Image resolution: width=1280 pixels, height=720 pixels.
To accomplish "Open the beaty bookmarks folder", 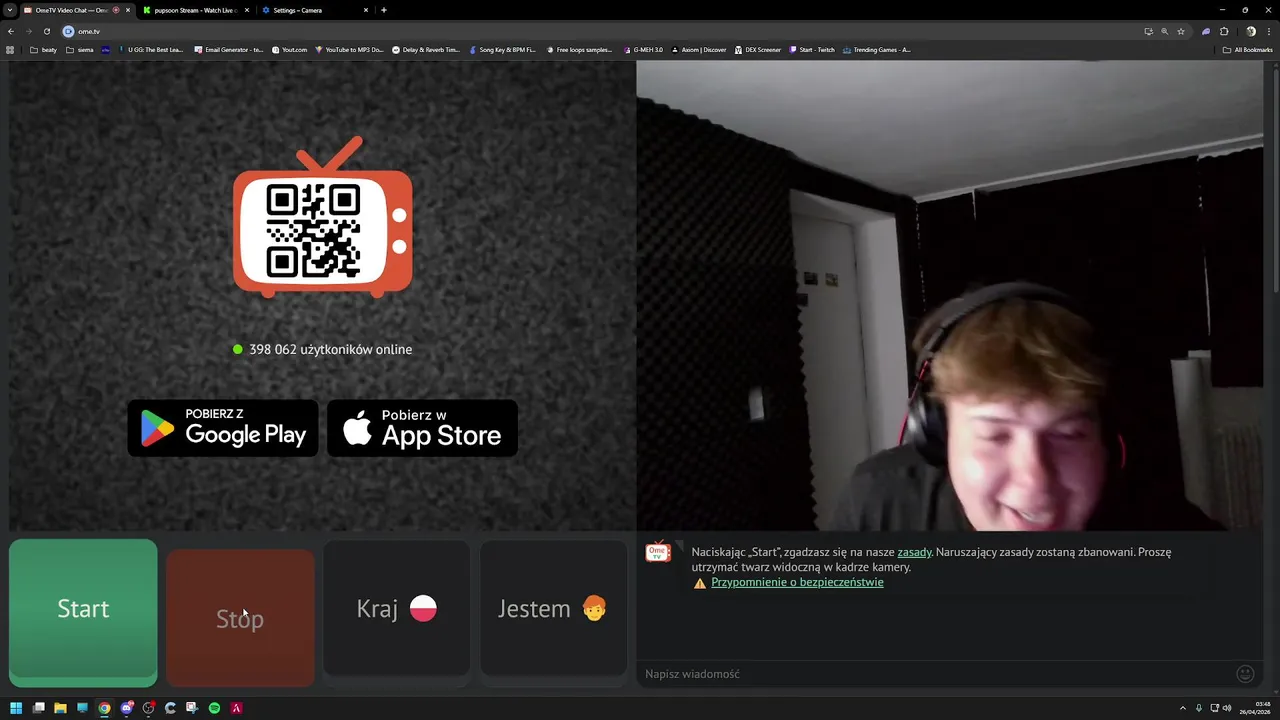I will click(44, 50).
